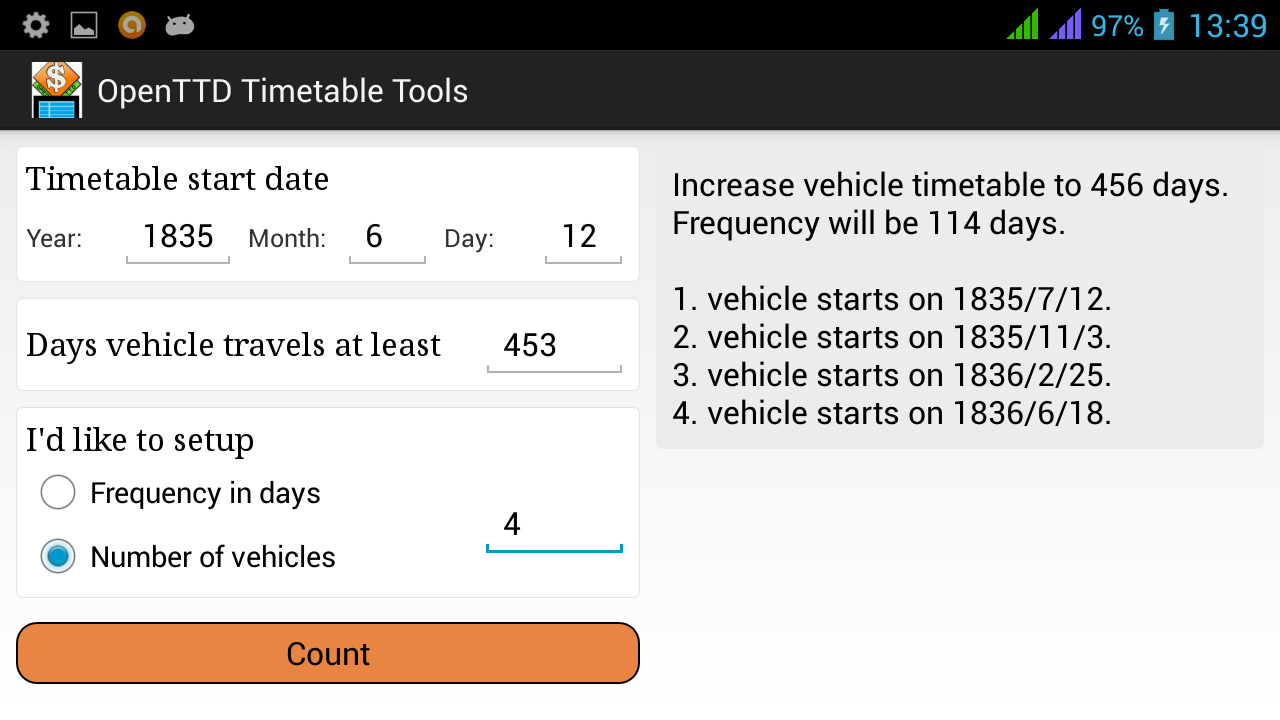
Task: Tap the green signal strength icon
Action: pos(1023,25)
